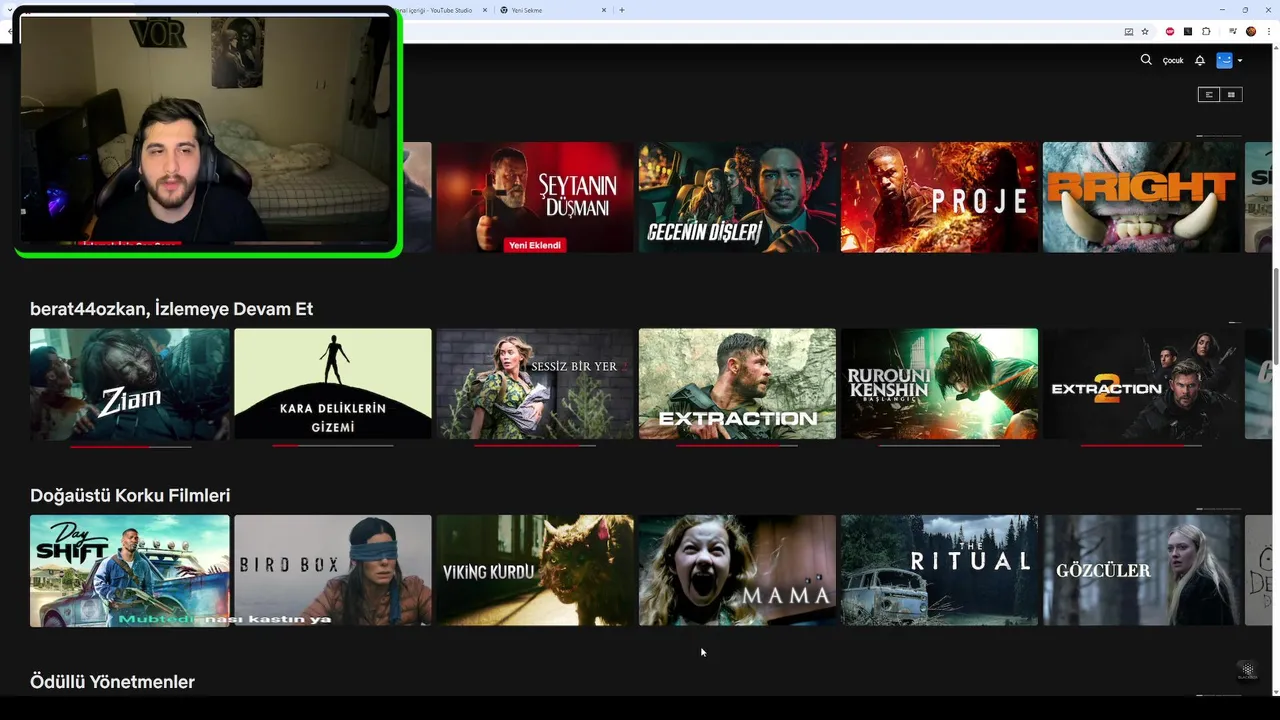The height and width of the screenshot is (720, 1280).
Task: Click the Chrome profile avatar
Action: [1251, 31]
